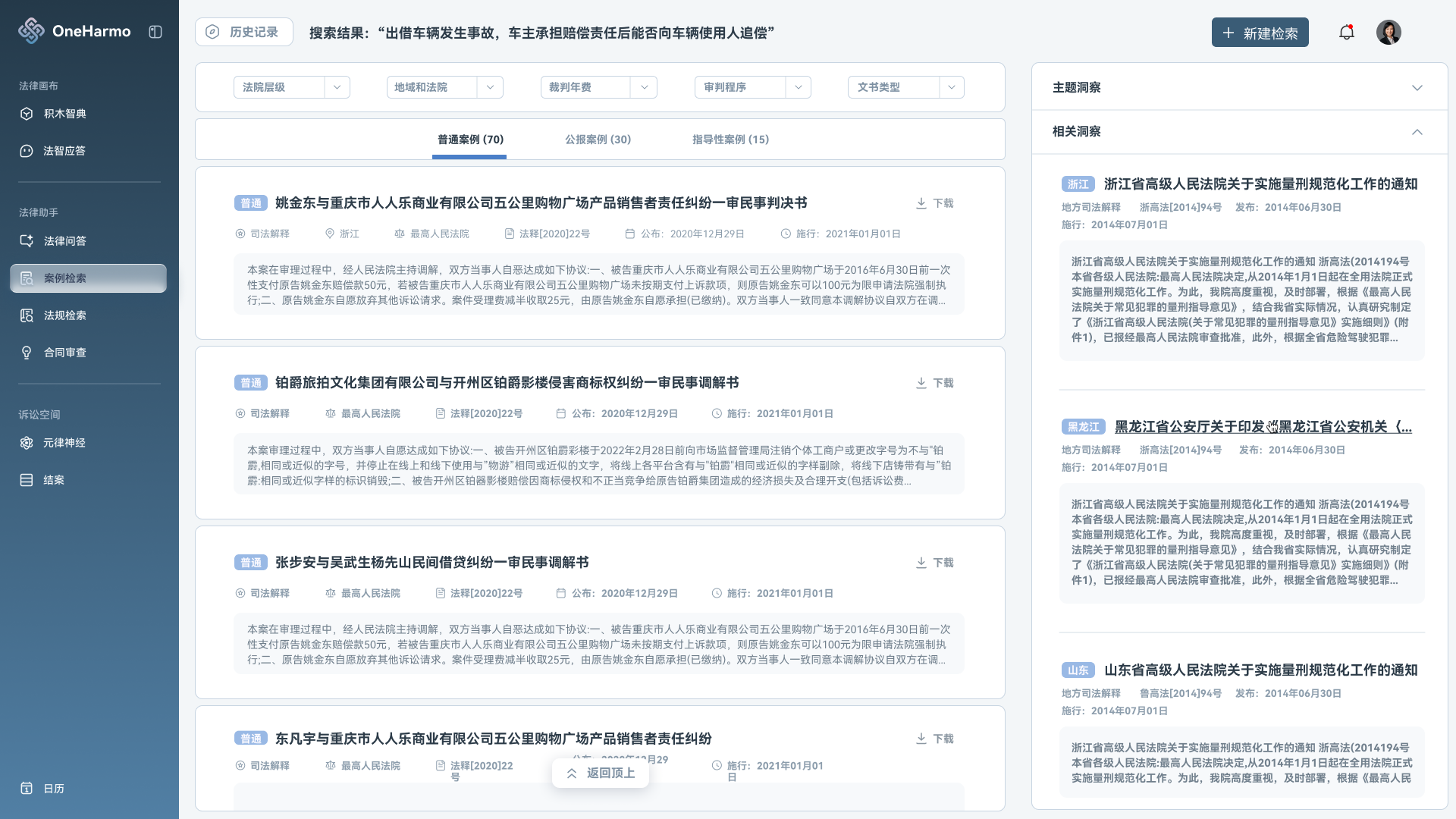Switch to 指导性案例 (15) tab
Screen dimensions: 1456x819
tap(730, 140)
